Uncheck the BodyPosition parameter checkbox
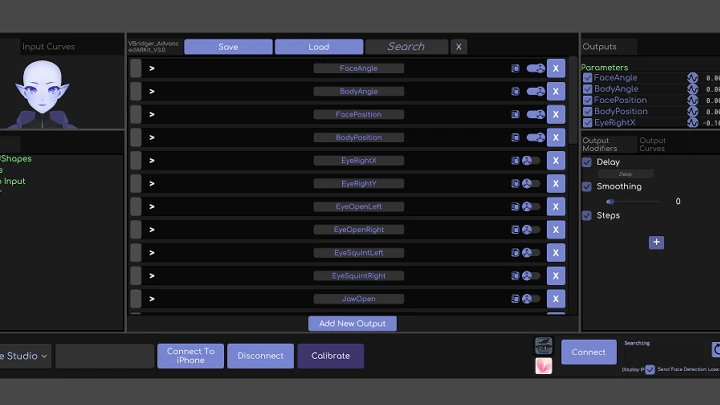720x405 pixels. pos(587,111)
